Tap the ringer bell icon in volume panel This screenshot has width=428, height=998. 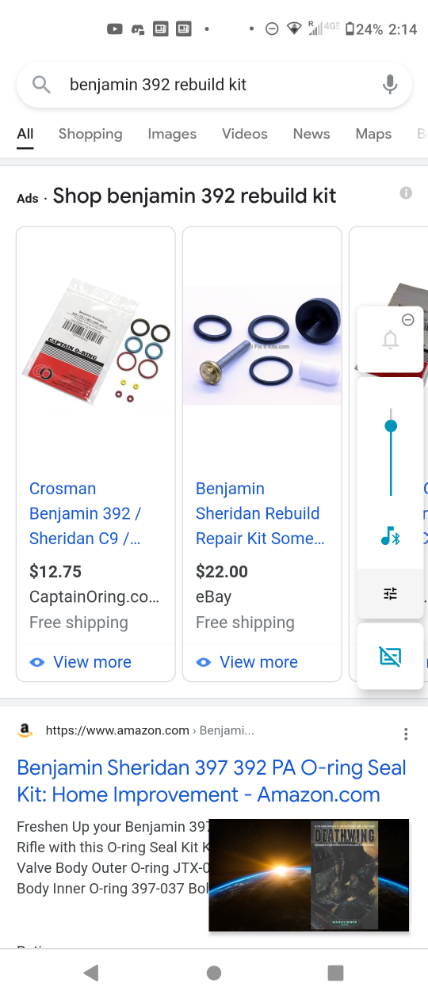point(390,339)
